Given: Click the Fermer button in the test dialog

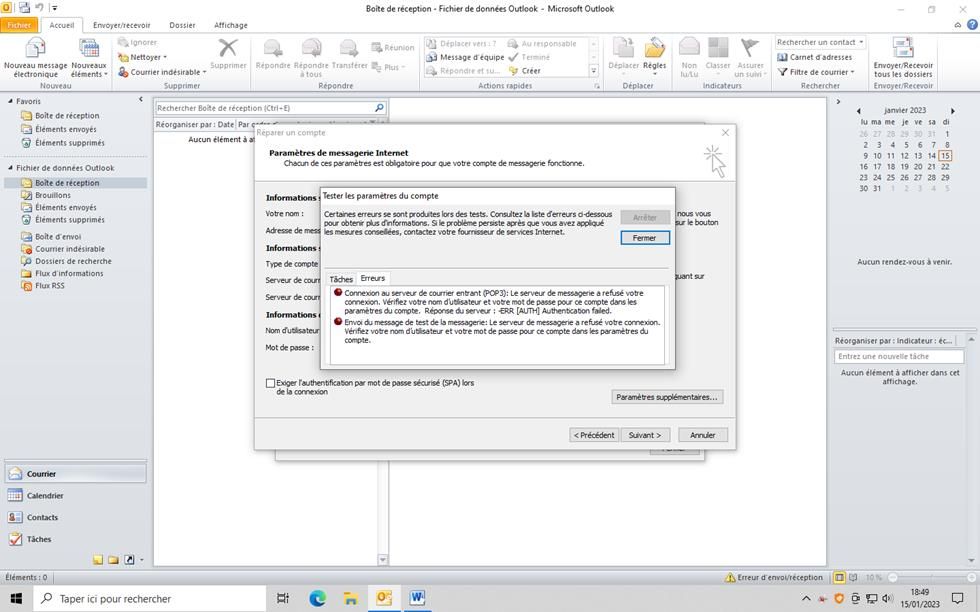Looking at the screenshot, I should [644, 238].
